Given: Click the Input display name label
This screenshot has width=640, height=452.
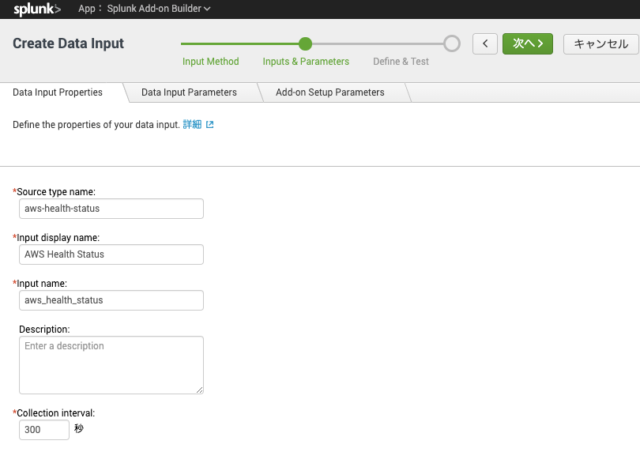Looking at the screenshot, I should click(56, 238).
